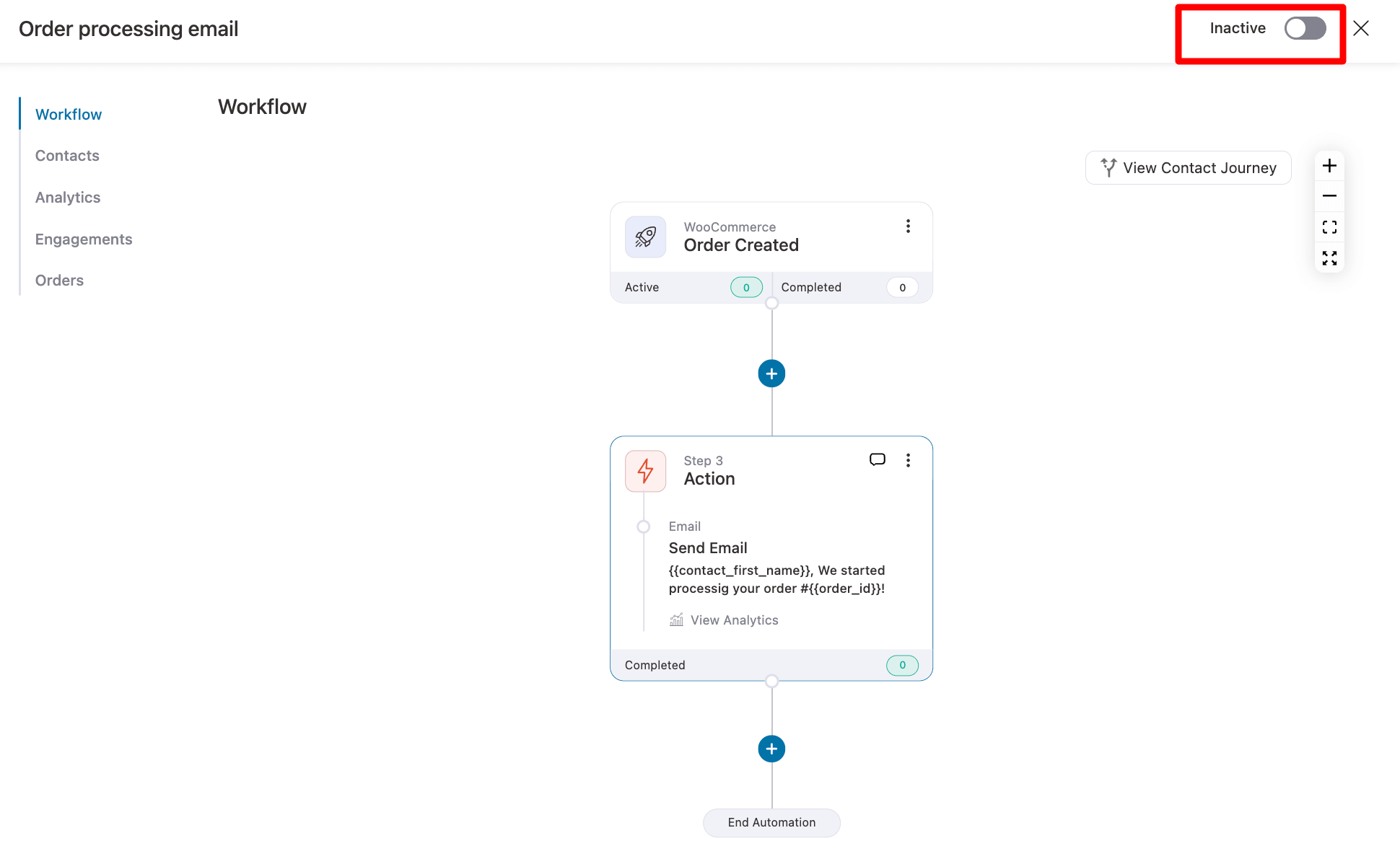
Task: Open the Step 3 Action options menu
Action: pos(908,460)
